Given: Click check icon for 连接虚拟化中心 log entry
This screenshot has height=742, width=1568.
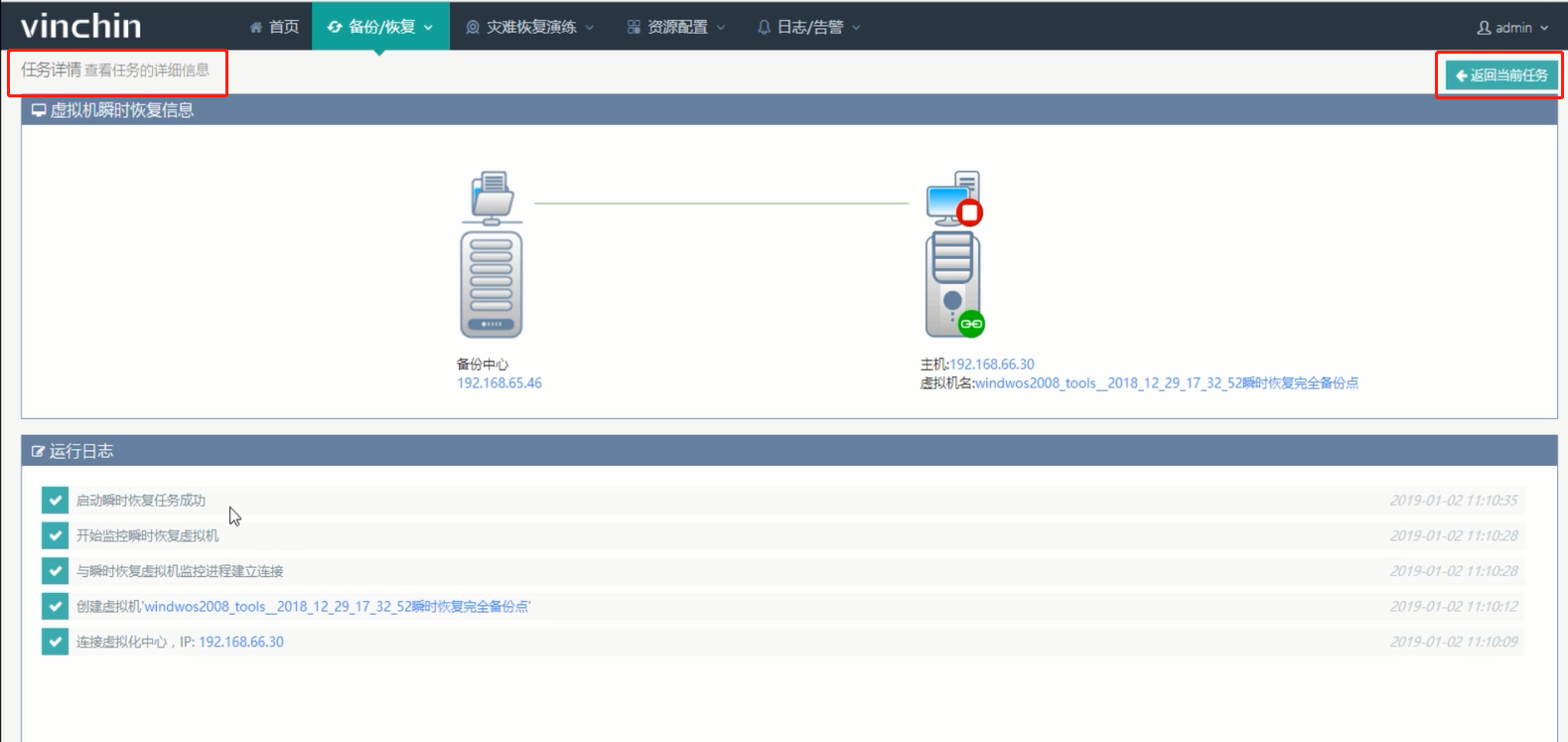Looking at the screenshot, I should [x=55, y=642].
